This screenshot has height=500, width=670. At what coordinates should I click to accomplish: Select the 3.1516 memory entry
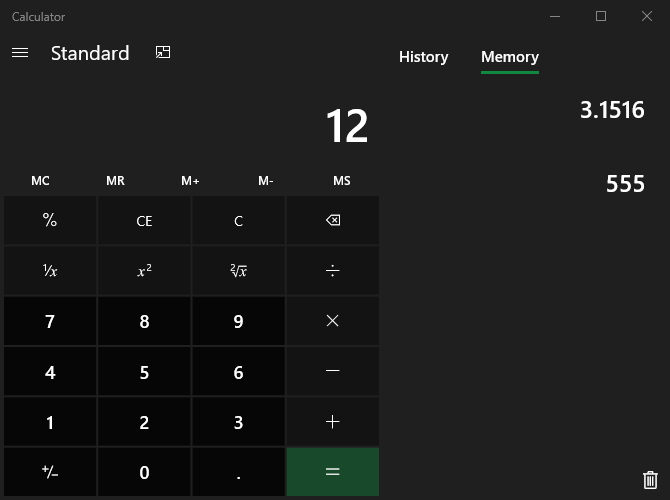coord(612,110)
